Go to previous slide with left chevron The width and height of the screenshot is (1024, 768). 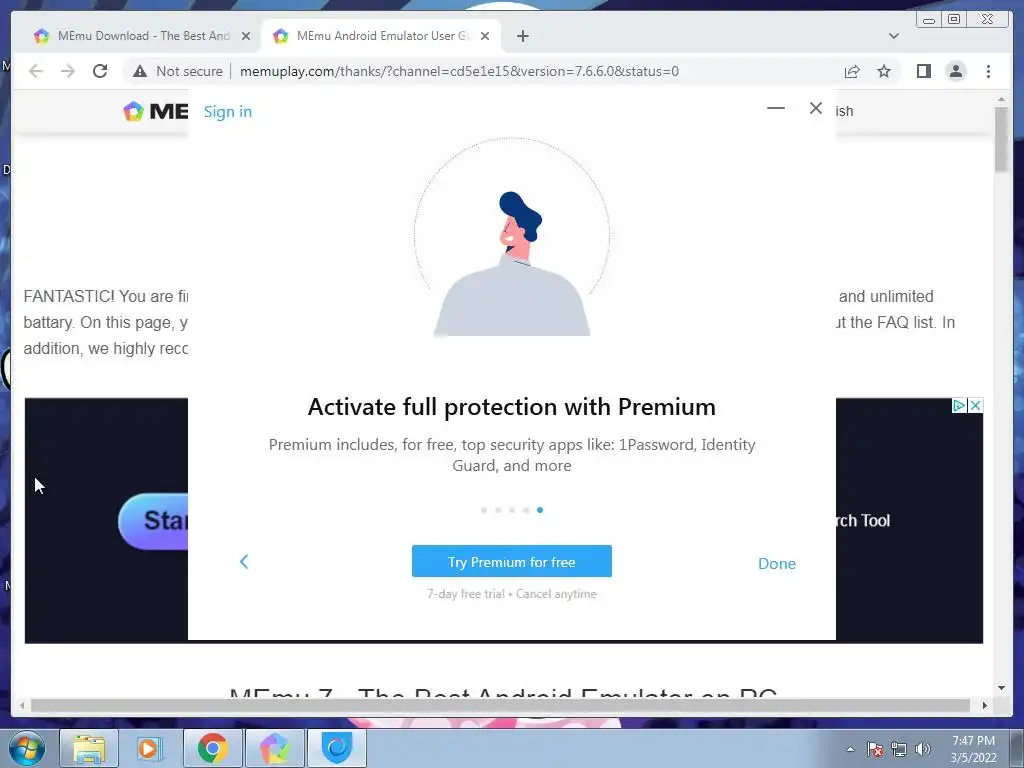click(244, 562)
